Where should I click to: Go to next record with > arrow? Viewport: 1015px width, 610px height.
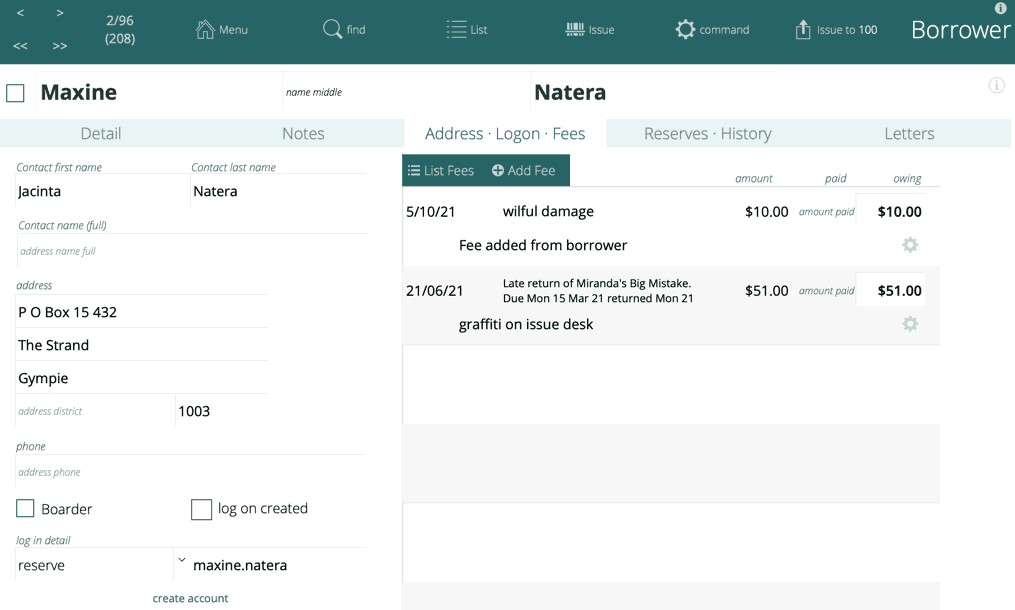tap(60, 13)
